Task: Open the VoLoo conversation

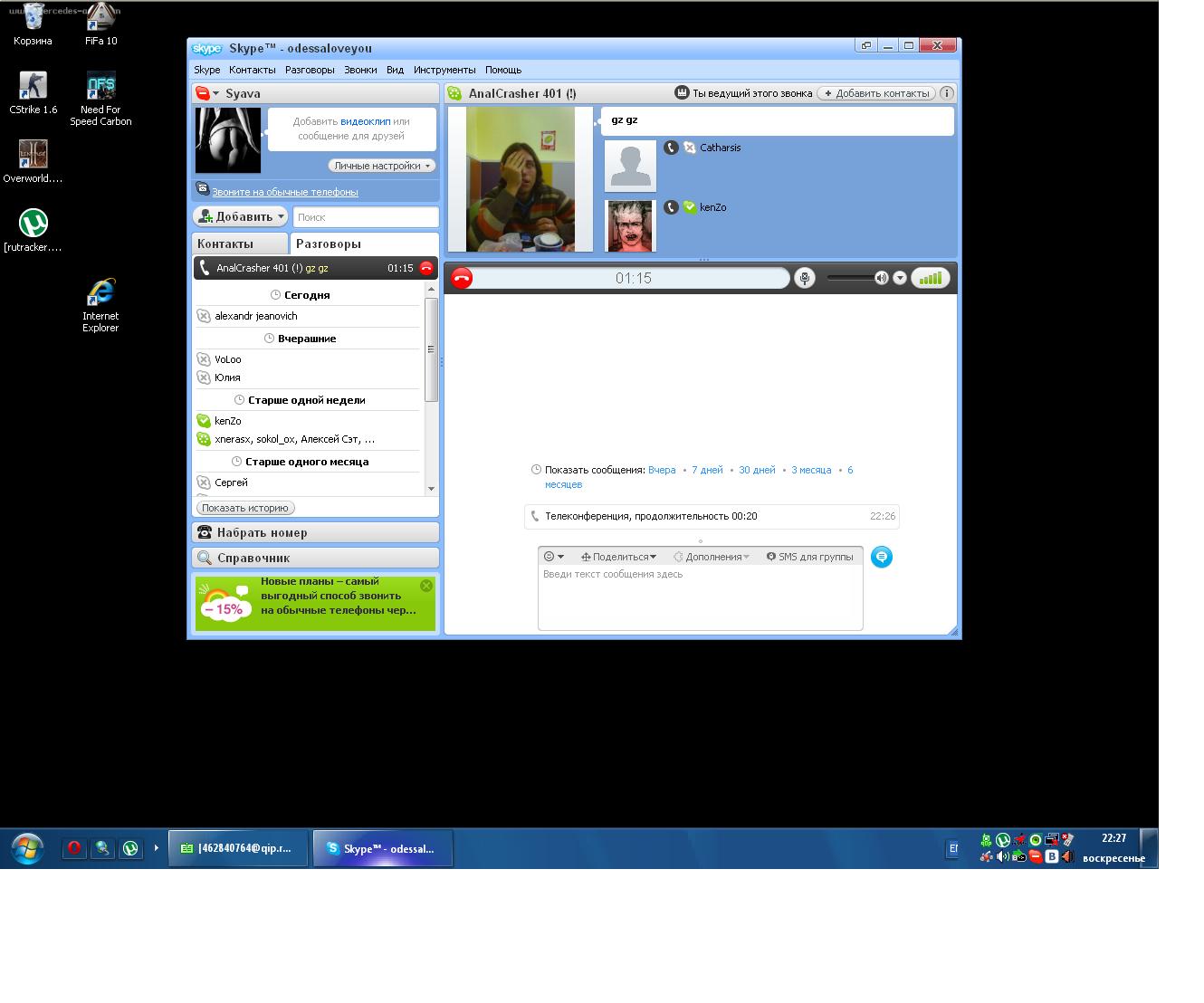Action: coord(308,359)
